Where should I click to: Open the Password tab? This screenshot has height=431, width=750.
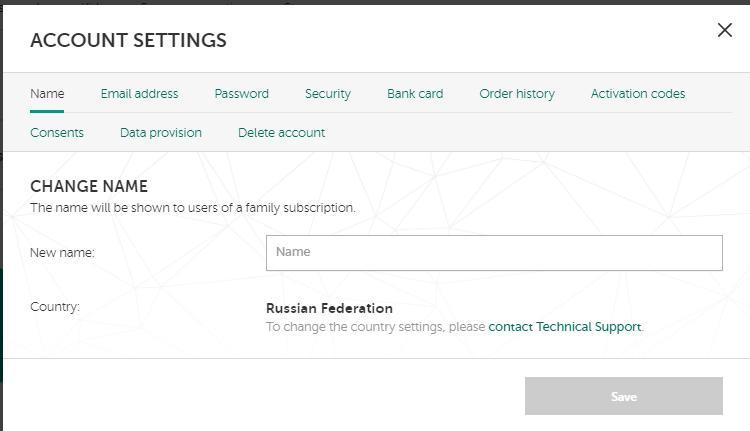click(241, 94)
